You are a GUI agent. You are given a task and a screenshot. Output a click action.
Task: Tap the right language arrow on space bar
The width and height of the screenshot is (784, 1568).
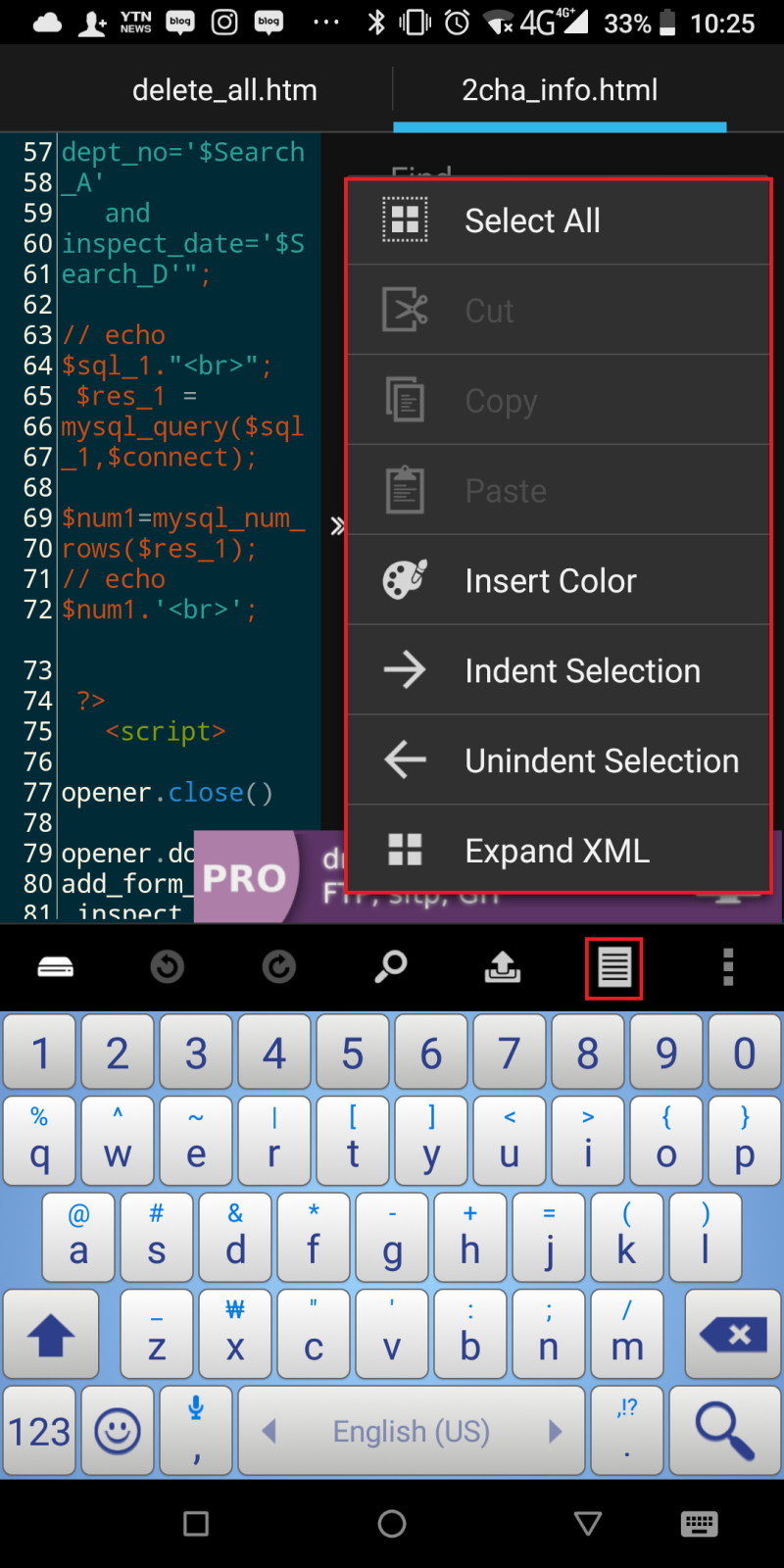pos(555,1432)
